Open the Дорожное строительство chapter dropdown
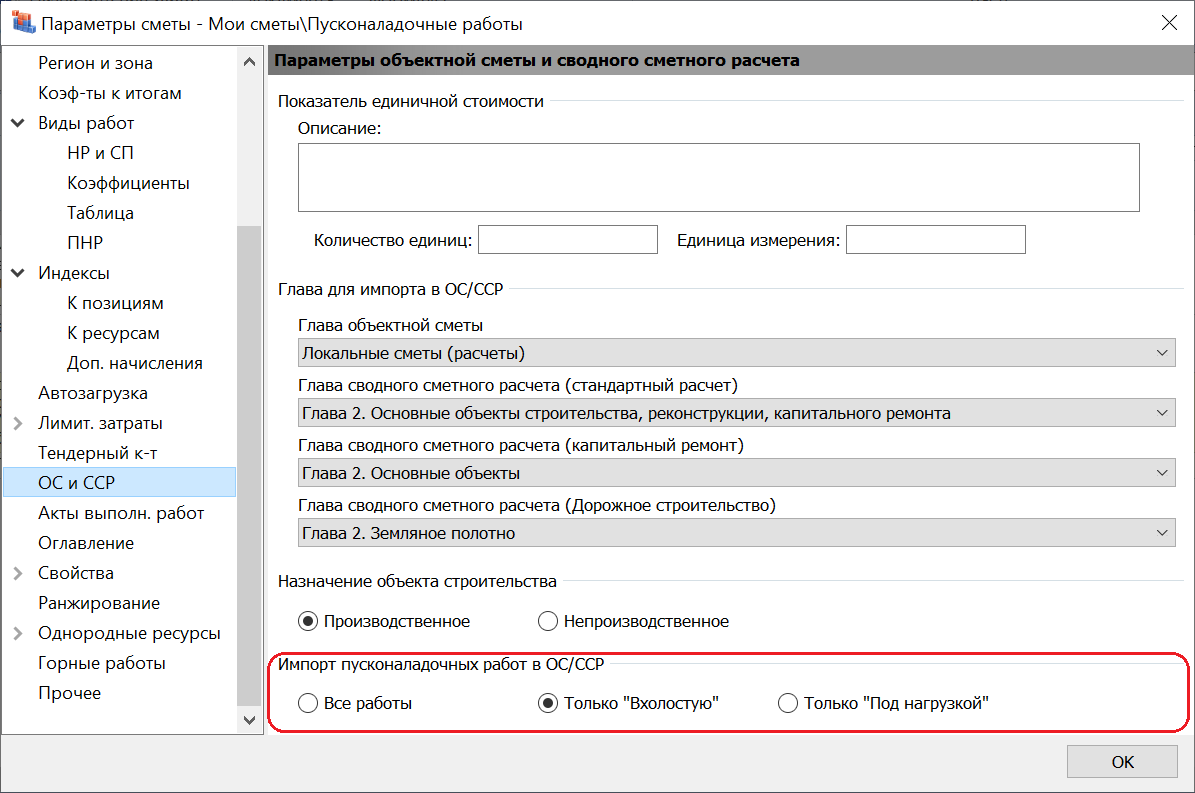 pyautogui.click(x=736, y=533)
